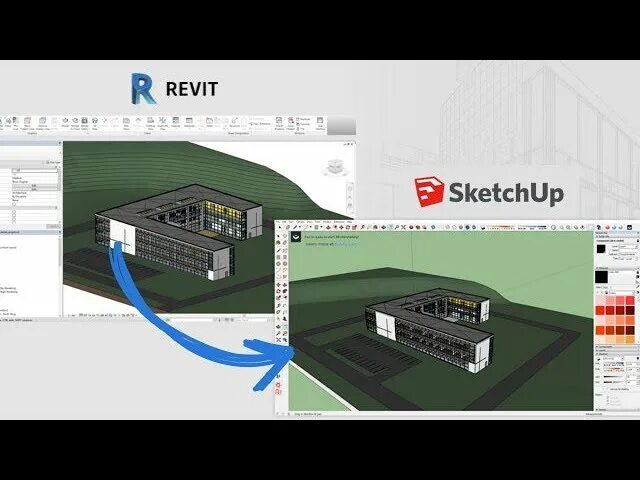Open Schedules in Revit ribbon
The height and width of the screenshot is (480, 640).
coord(189,120)
